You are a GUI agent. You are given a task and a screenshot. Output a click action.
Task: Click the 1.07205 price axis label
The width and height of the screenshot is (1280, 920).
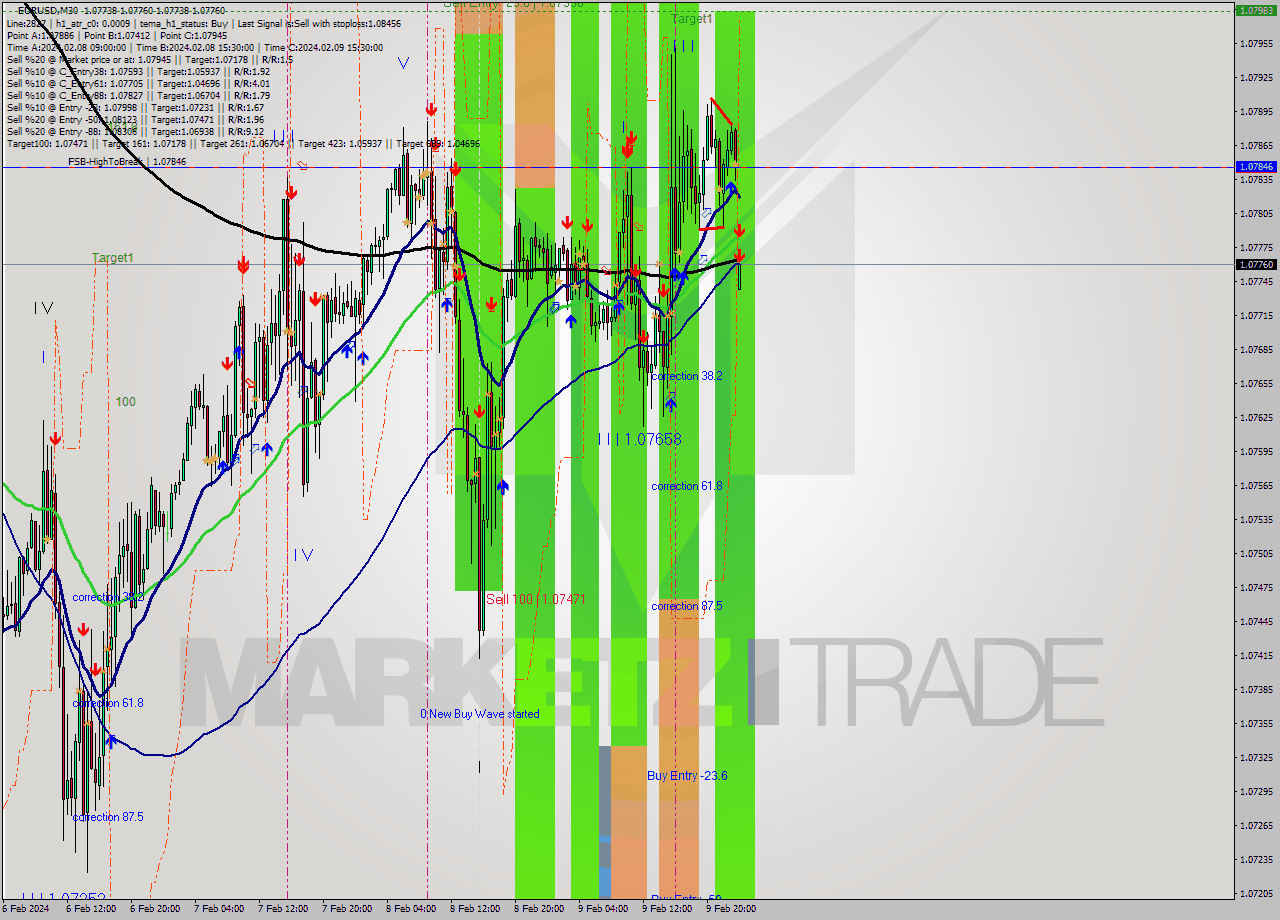point(1256,893)
